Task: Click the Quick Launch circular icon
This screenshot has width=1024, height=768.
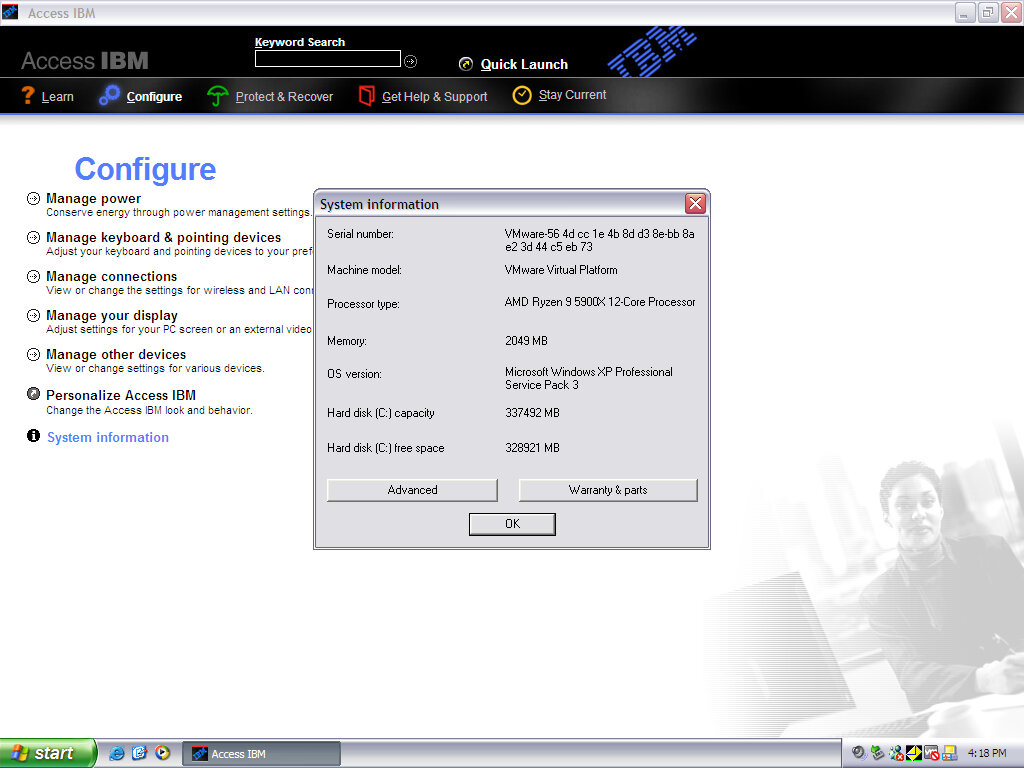Action: [x=466, y=64]
